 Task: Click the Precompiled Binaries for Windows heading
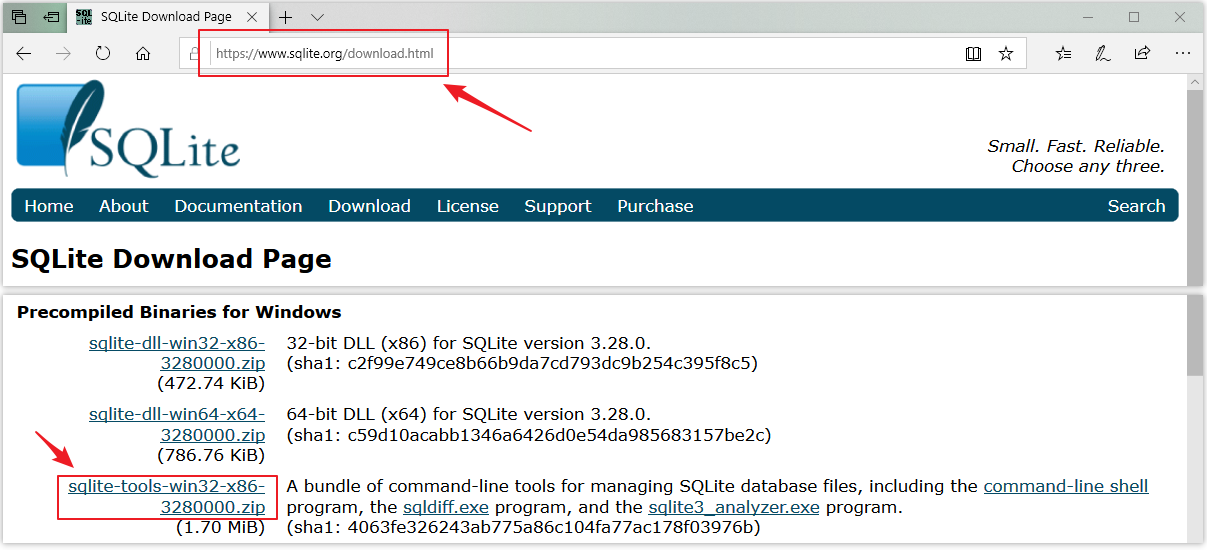coord(179,312)
